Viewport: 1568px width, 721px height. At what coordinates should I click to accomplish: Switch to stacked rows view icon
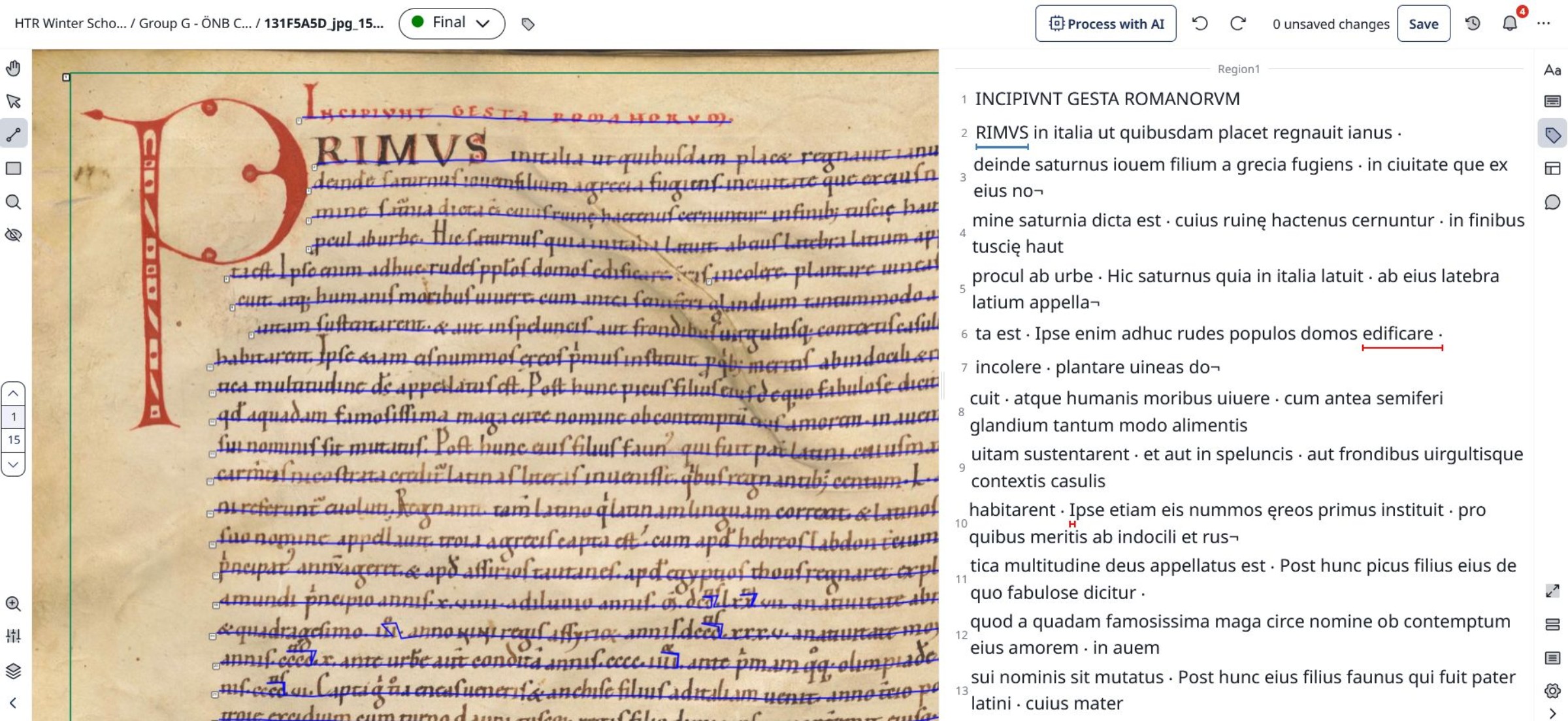coord(1552,625)
